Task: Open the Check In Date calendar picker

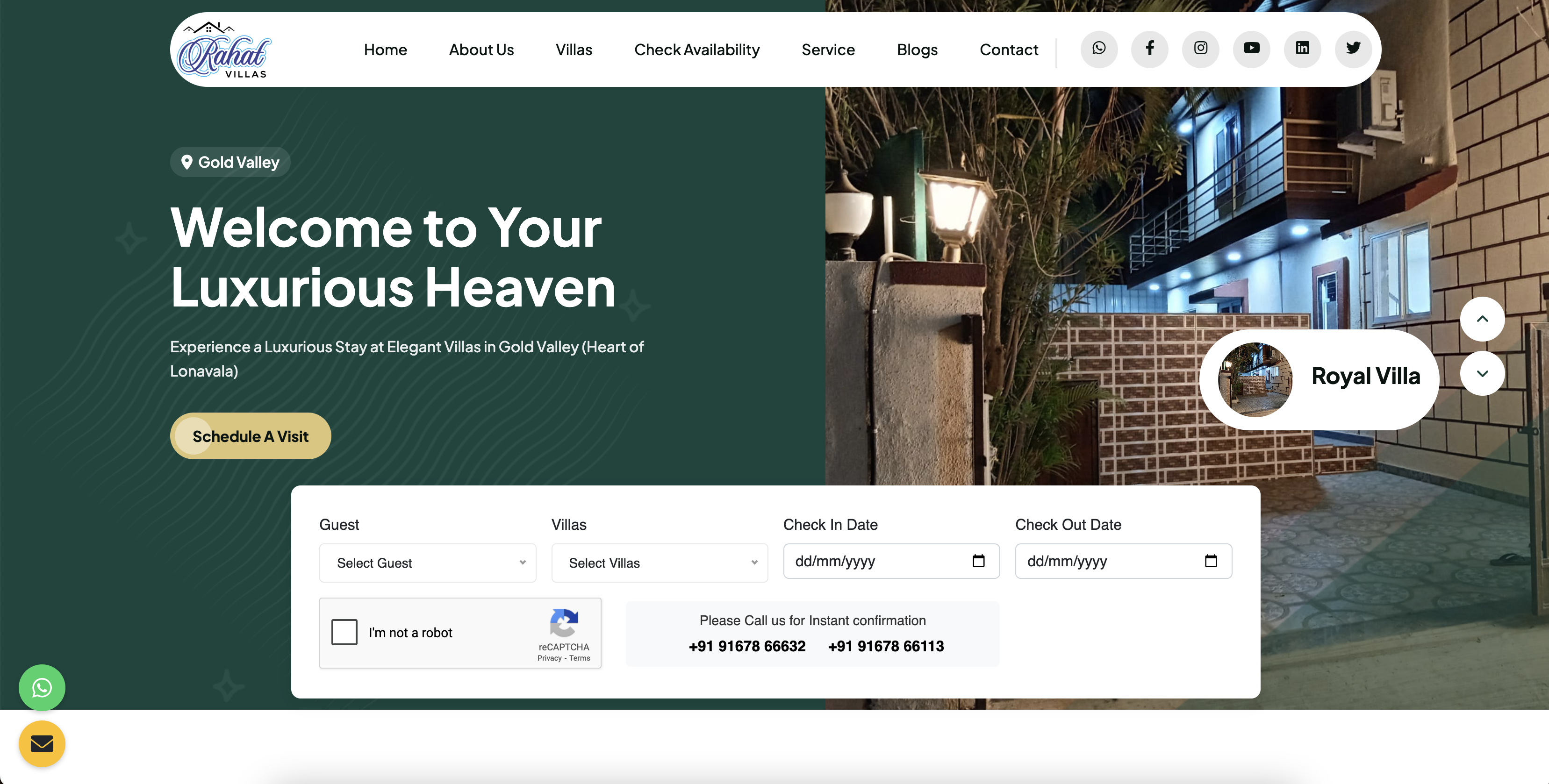Action: pyautogui.click(x=979, y=561)
